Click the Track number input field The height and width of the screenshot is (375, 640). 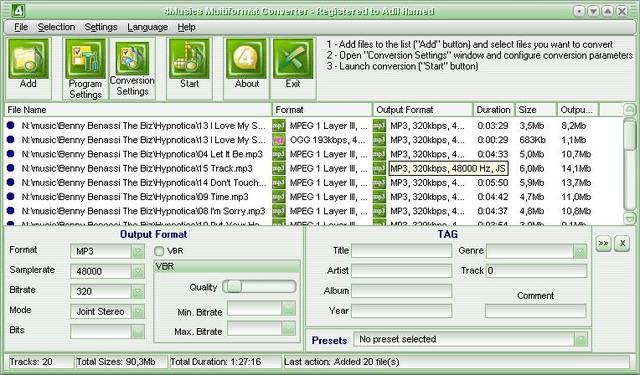(x=536, y=271)
